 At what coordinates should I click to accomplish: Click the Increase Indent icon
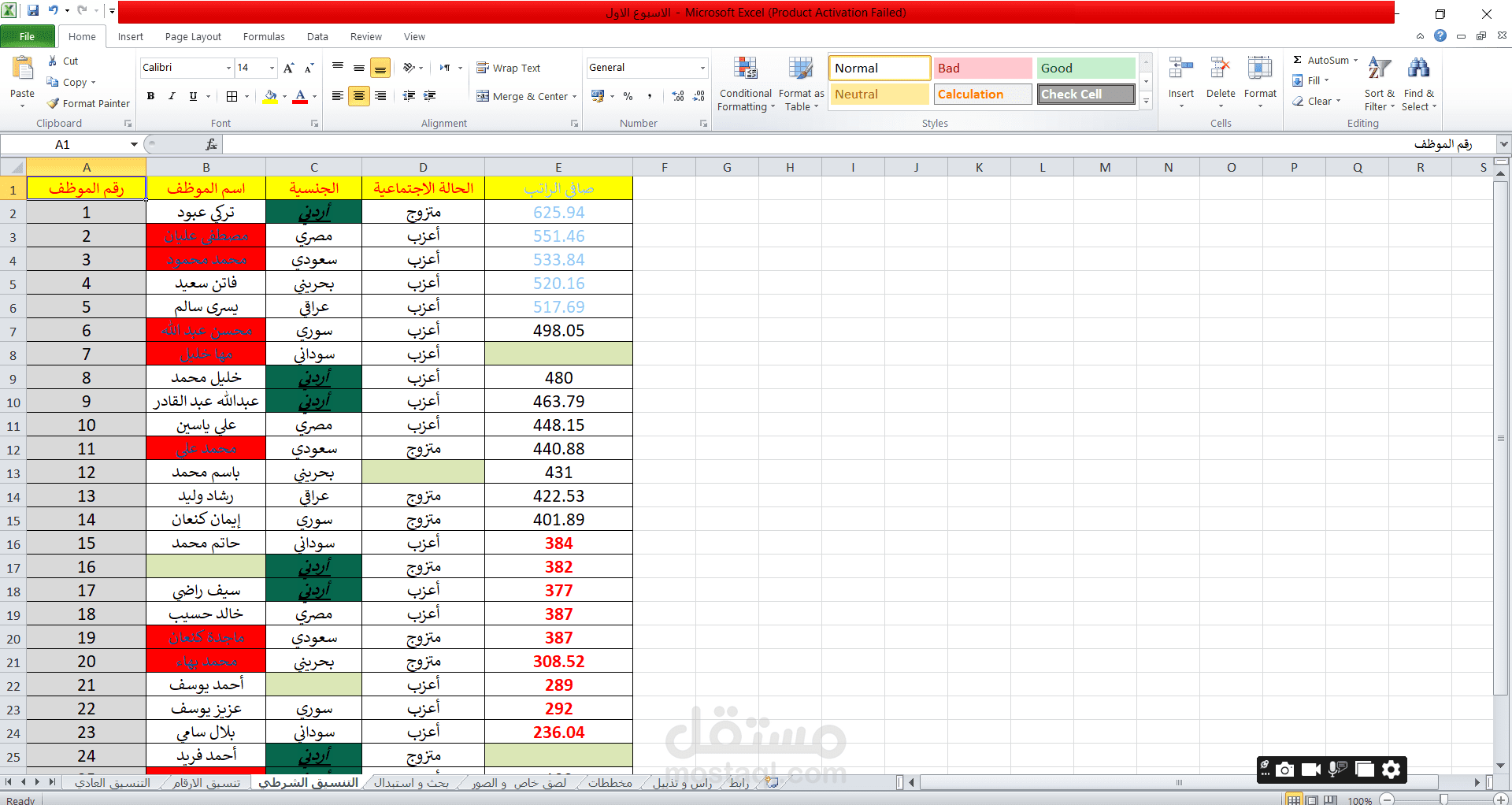(430, 96)
